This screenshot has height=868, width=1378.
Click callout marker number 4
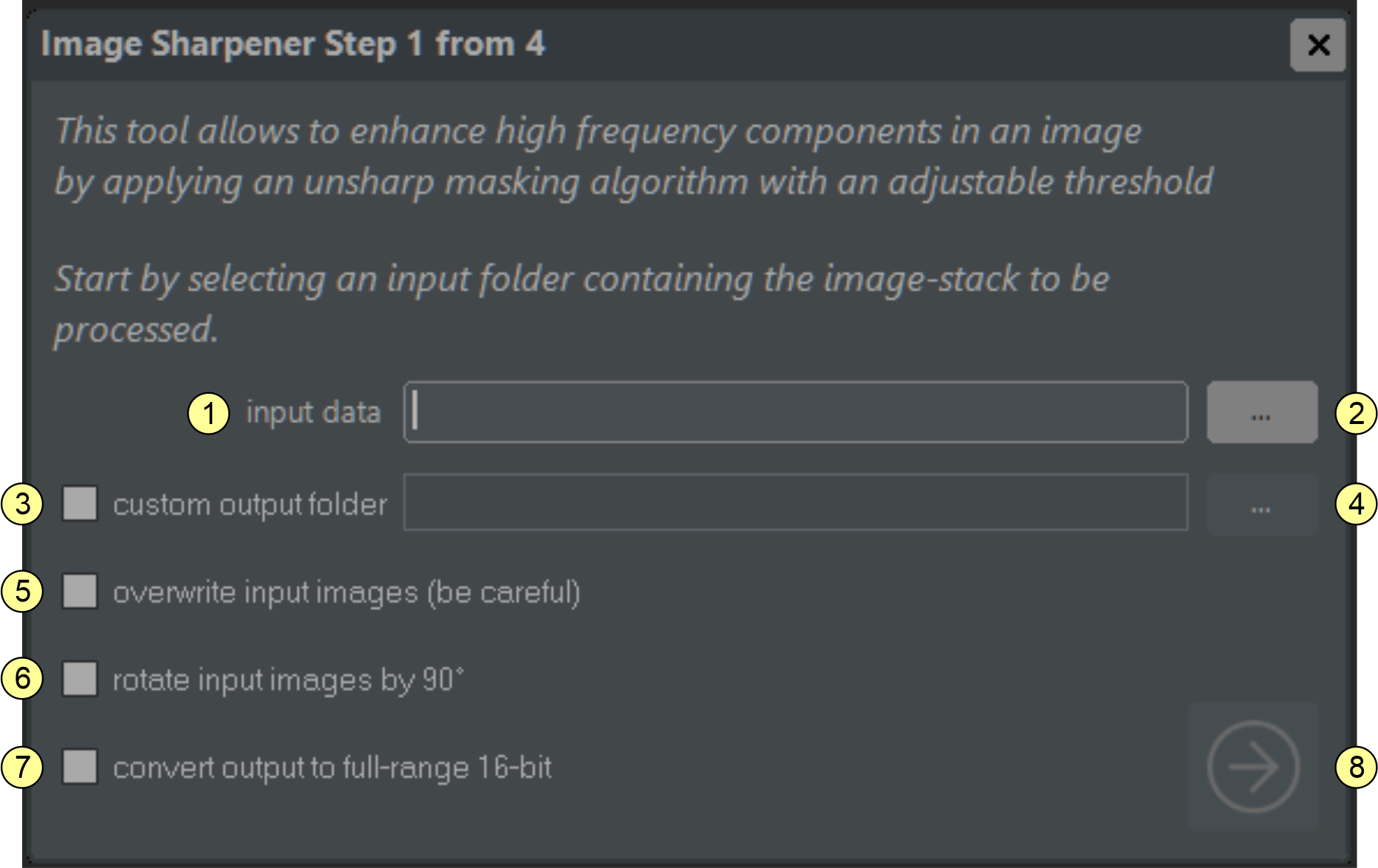tap(1356, 504)
